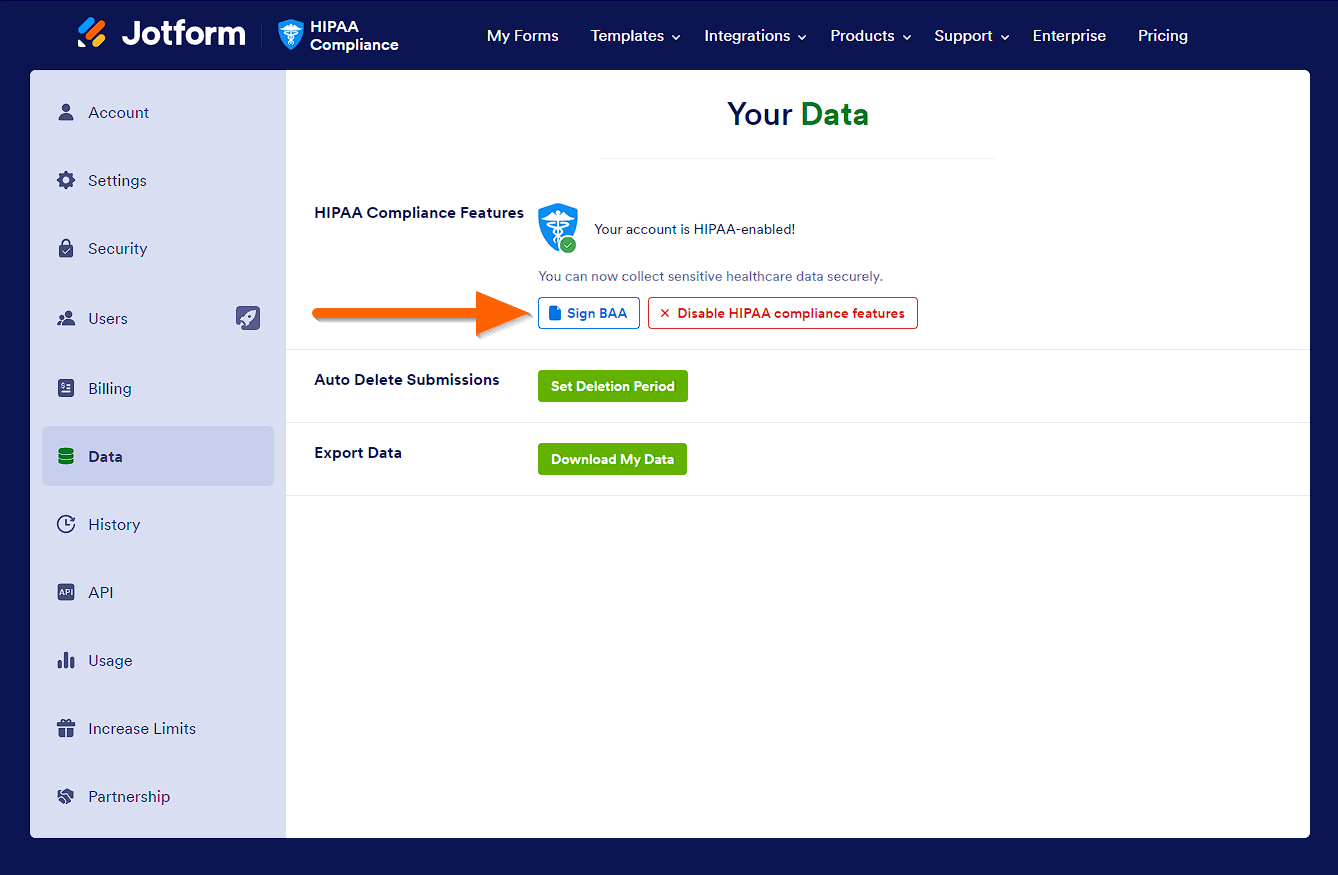Viewport: 1338px width, 875px height.
Task: Expand the Products dropdown menu
Action: click(x=871, y=36)
